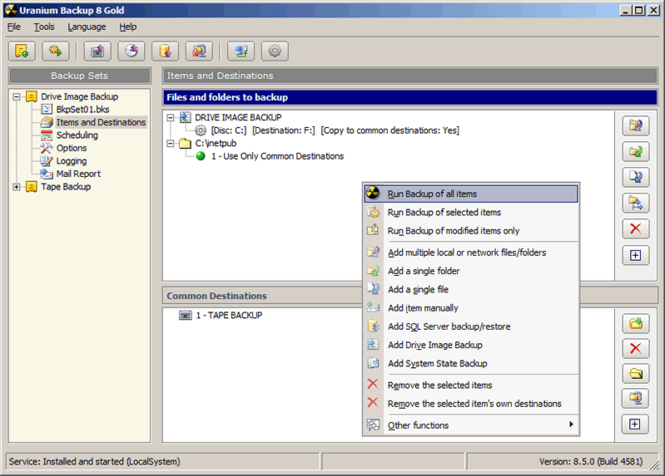Click monitor icon button in destinations panel
This screenshot has height=476, width=665.
[635, 399]
